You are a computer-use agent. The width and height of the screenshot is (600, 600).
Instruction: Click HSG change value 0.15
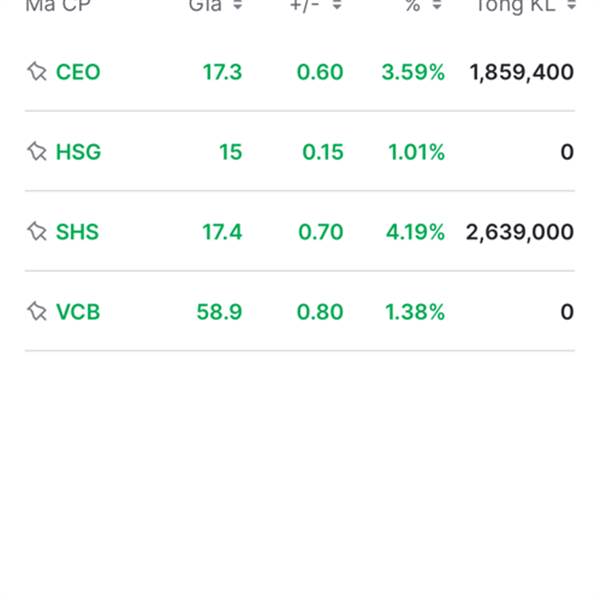pos(322,152)
